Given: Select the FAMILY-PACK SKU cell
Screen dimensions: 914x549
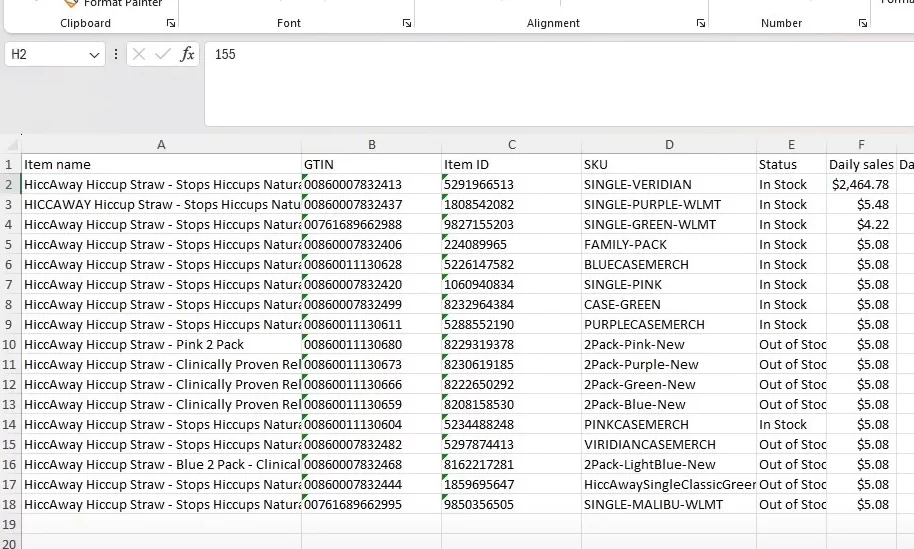Looking at the screenshot, I should tap(669, 245).
